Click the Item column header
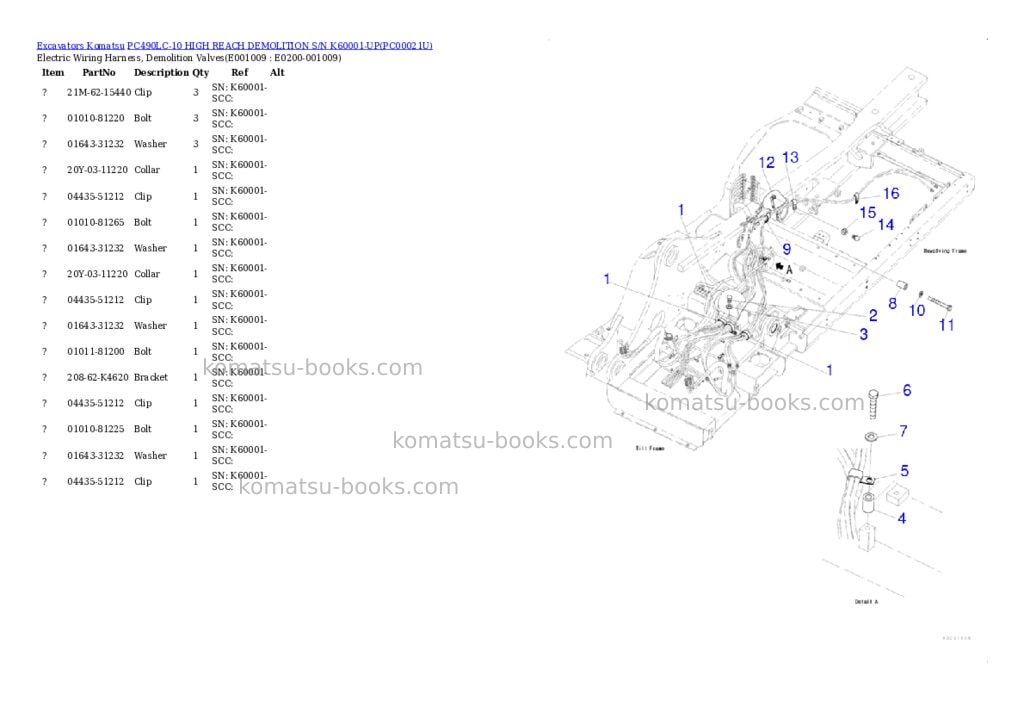 click(53, 72)
